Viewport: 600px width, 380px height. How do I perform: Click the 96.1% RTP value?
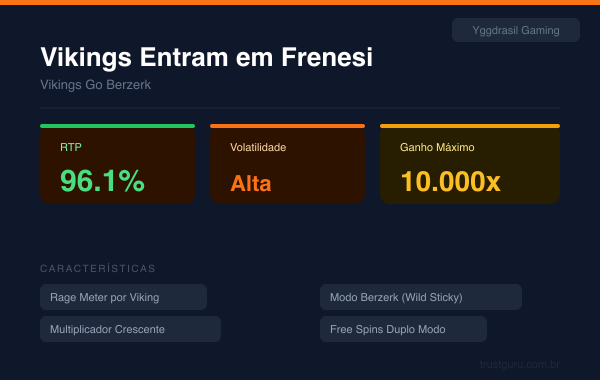102,181
